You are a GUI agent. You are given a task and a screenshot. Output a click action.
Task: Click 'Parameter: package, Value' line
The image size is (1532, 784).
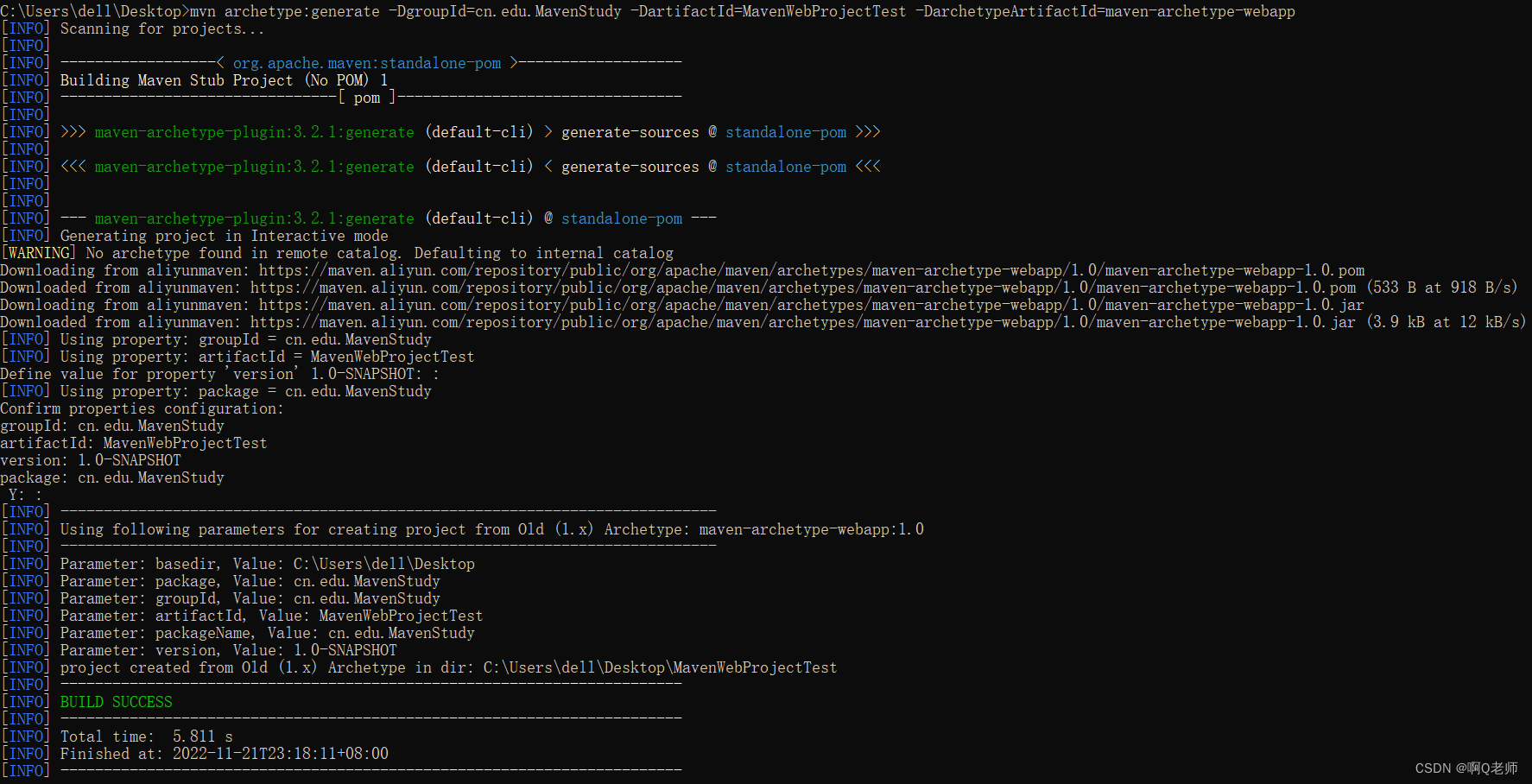220,581
